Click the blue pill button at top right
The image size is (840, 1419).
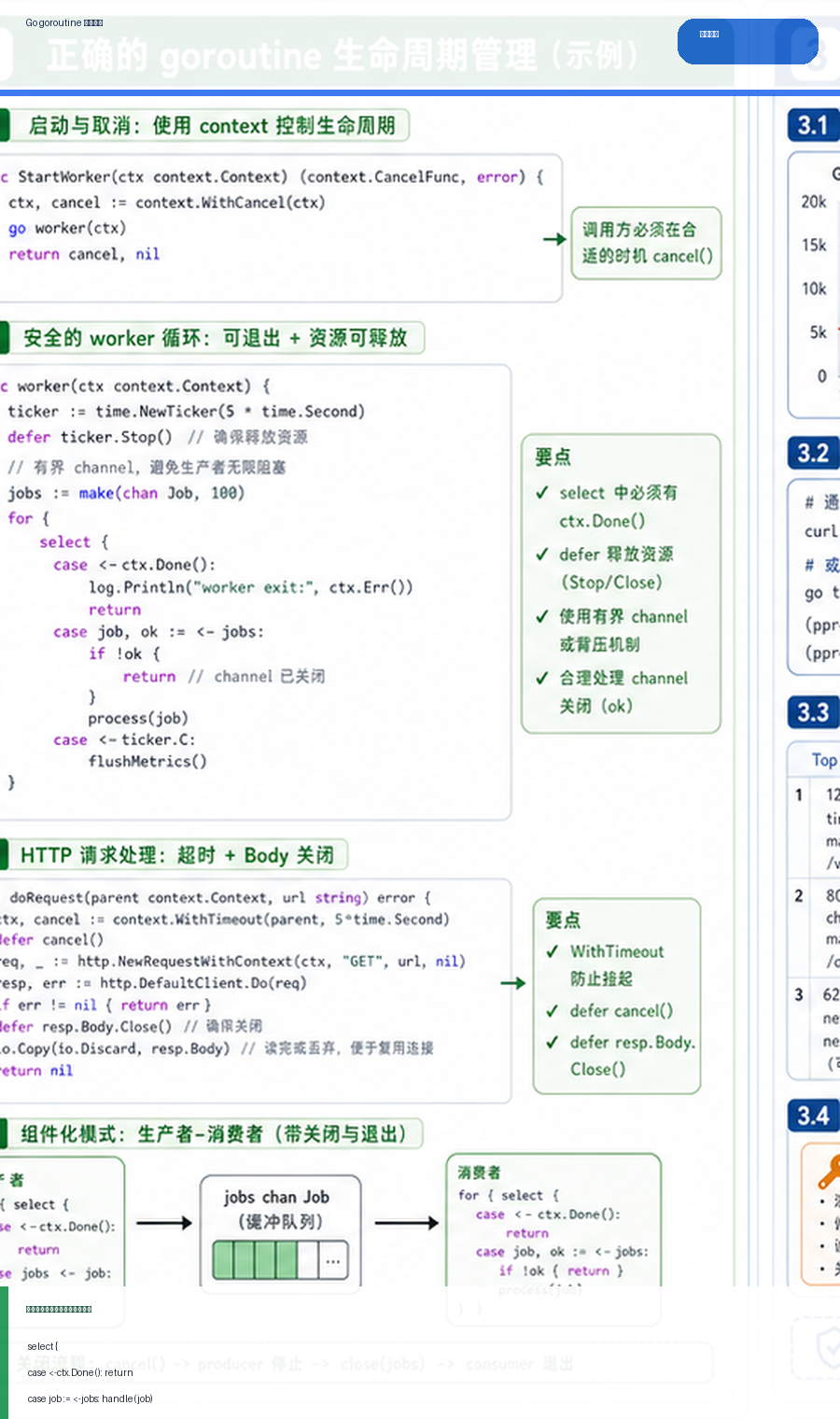point(747,41)
